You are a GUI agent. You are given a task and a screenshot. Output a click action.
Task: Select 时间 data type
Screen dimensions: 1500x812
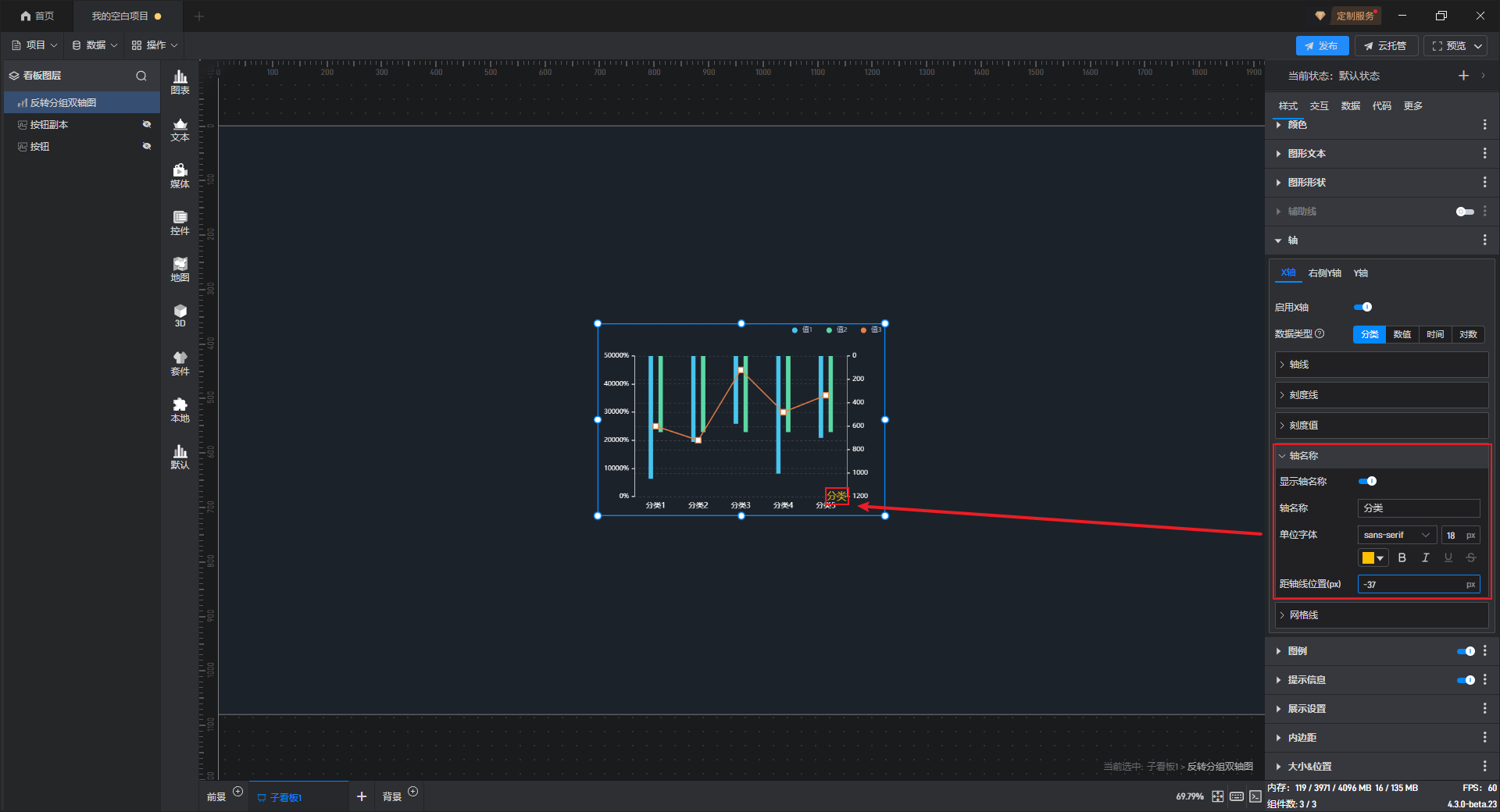coord(1435,334)
